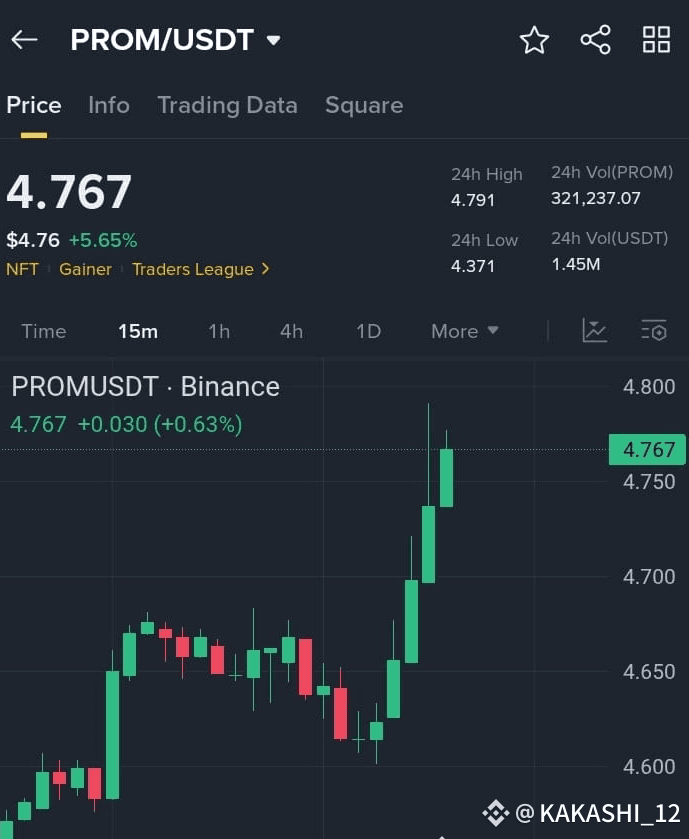Click the NFT tag link
The image size is (689, 839).
click(22, 269)
